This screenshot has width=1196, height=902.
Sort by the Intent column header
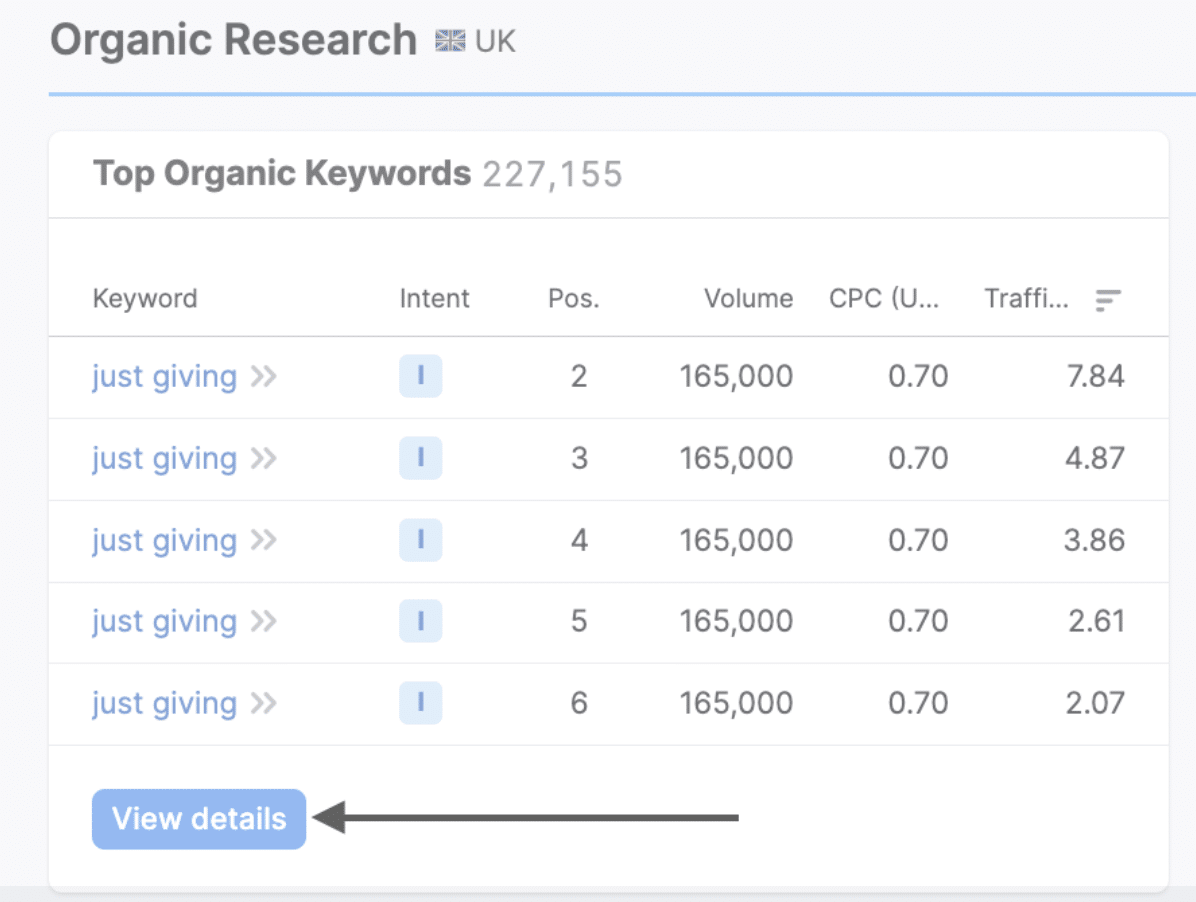tap(435, 298)
